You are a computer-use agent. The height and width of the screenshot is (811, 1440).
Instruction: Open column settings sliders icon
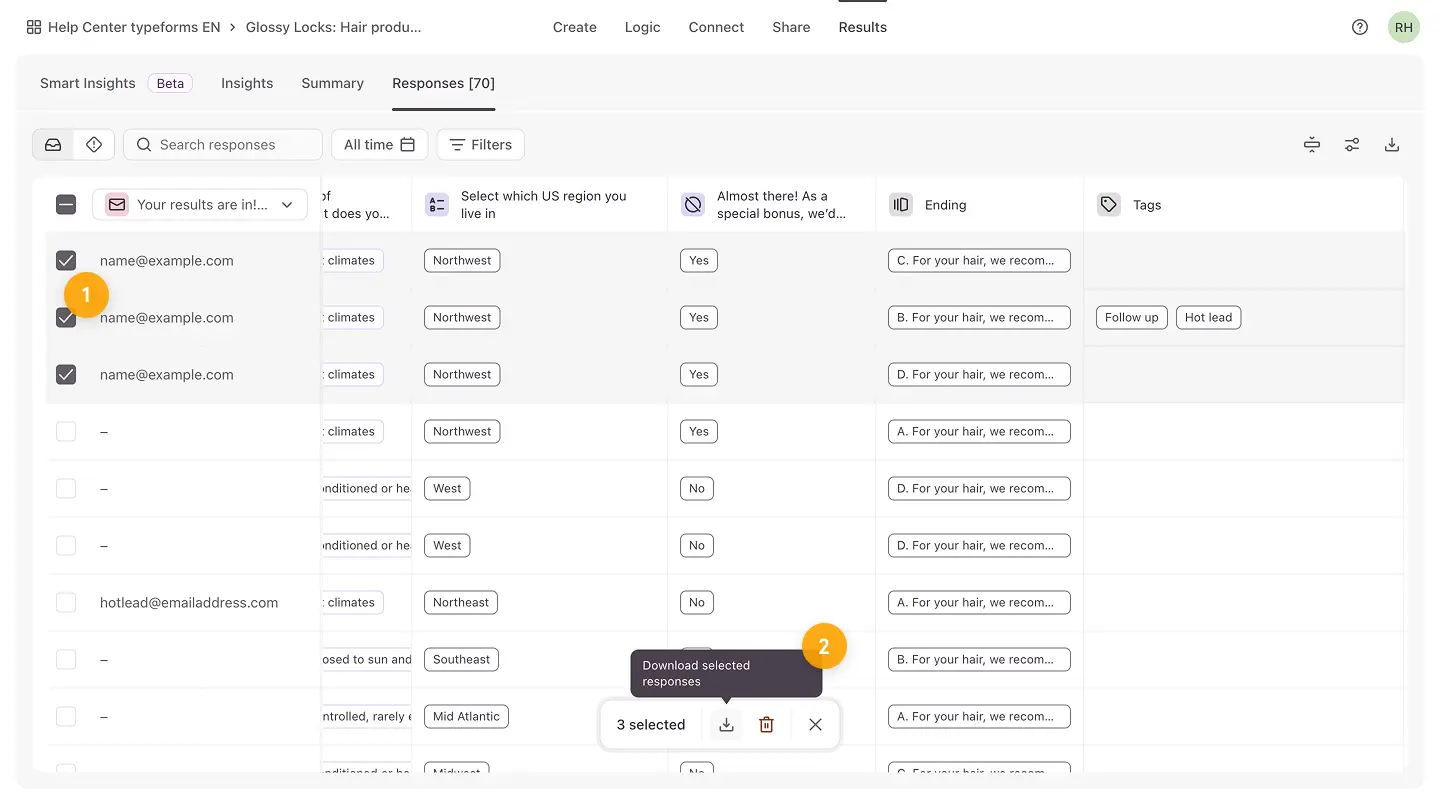(x=1351, y=145)
